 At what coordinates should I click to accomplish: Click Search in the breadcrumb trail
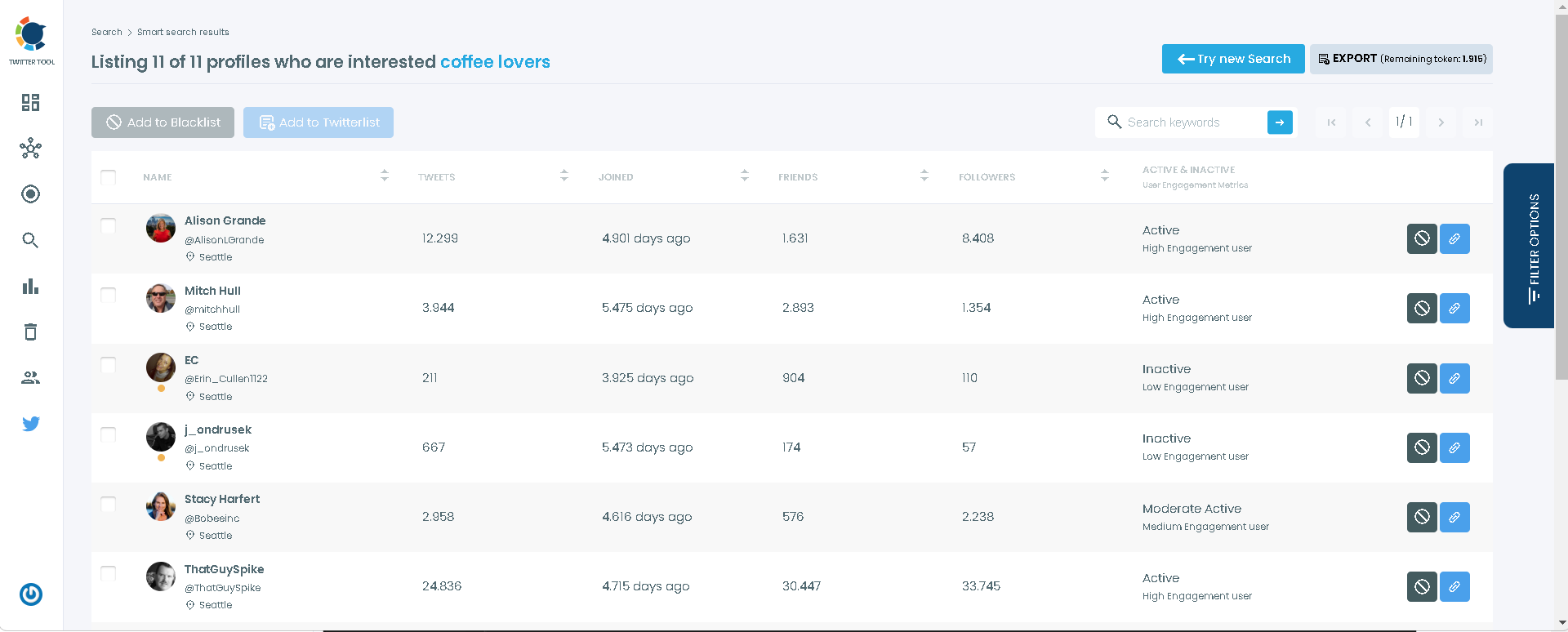click(x=106, y=32)
